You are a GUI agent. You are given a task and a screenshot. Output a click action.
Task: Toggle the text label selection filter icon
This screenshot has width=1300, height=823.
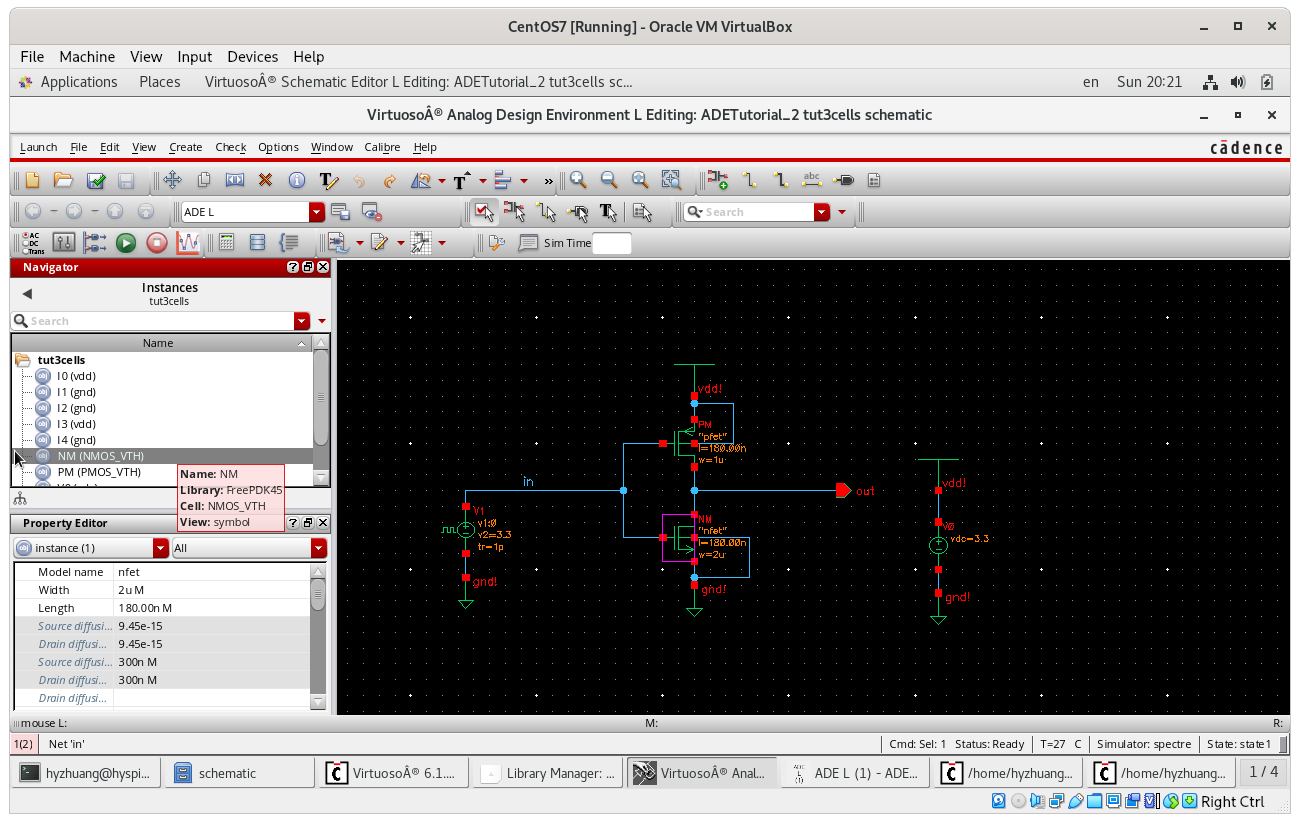[608, 212]
